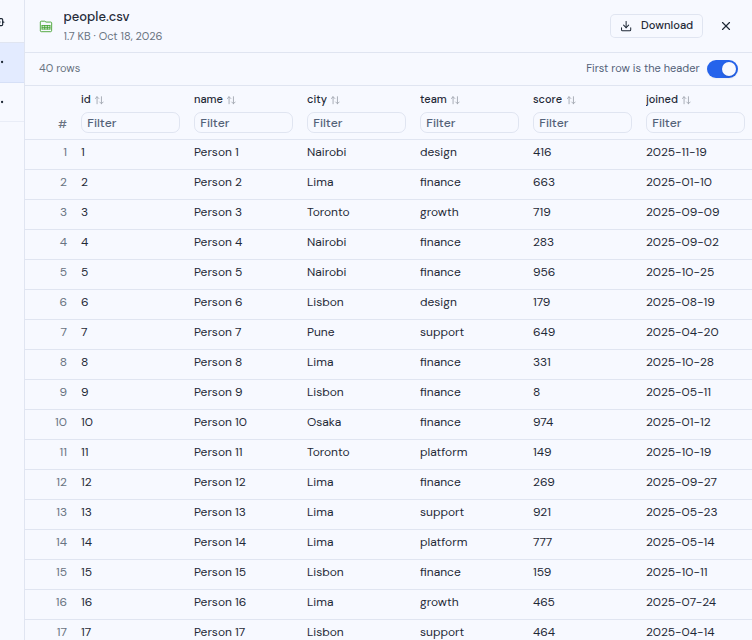Viewport: 752px width, 640px height.
Task: Click the 'score' column header label
Action: pos(547,99)
